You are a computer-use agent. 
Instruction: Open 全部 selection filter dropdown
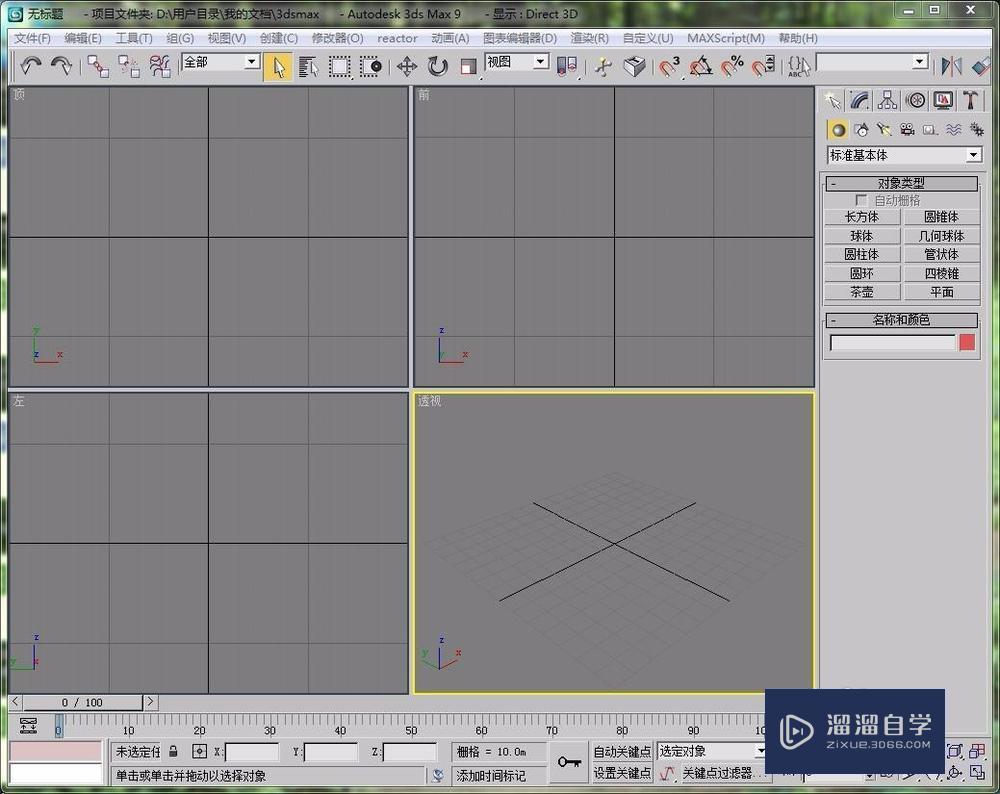click(221, 62)
